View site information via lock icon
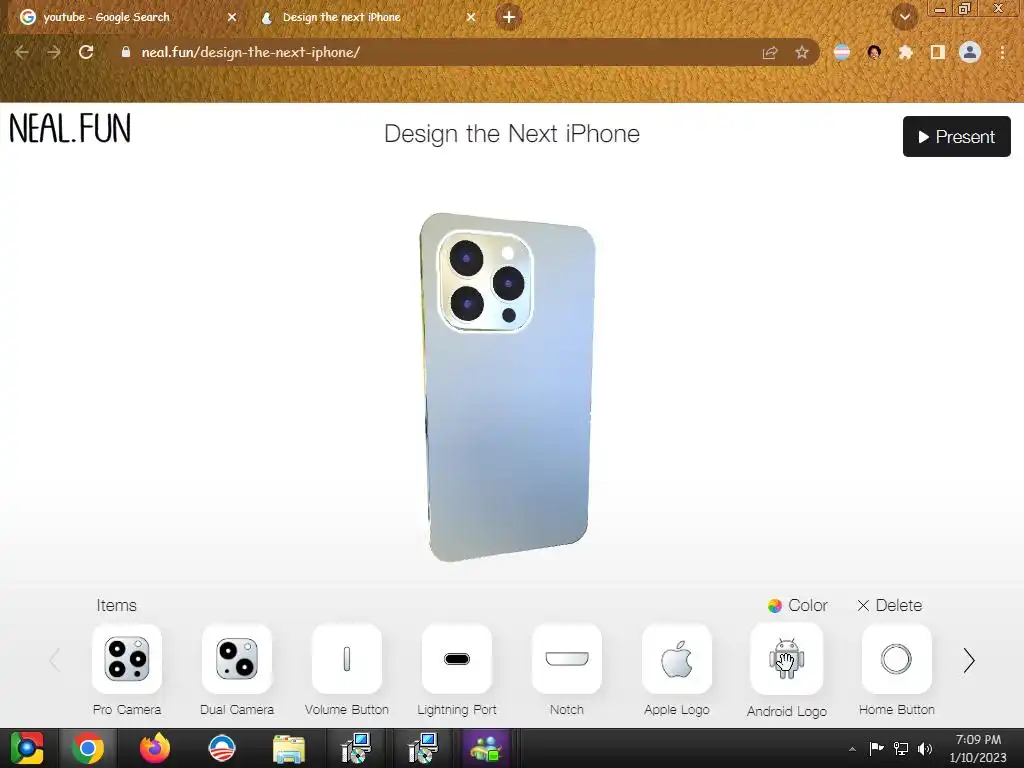This screenshot has height=768, width=1024. click(125, 52)
